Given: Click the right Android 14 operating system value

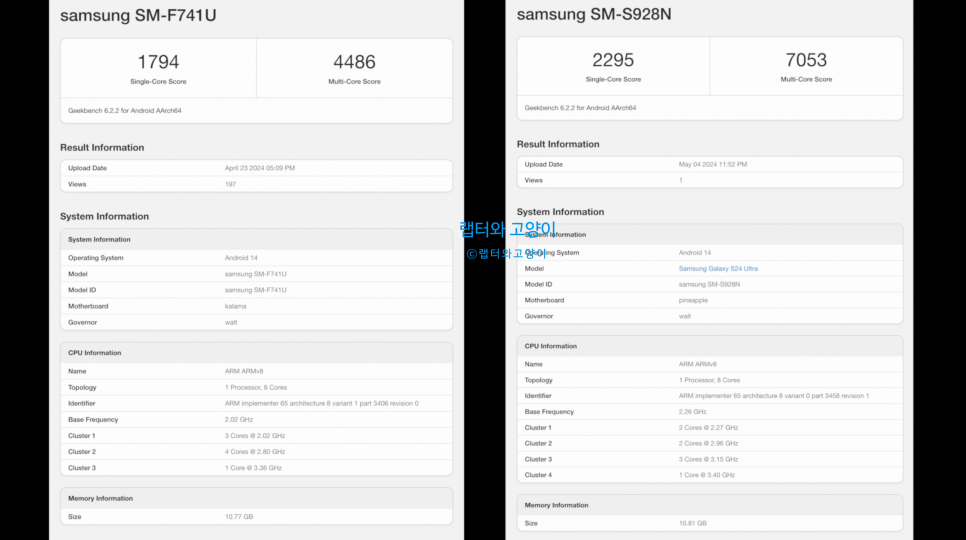Looking at the screenshot, I should [x=694, y=252].
